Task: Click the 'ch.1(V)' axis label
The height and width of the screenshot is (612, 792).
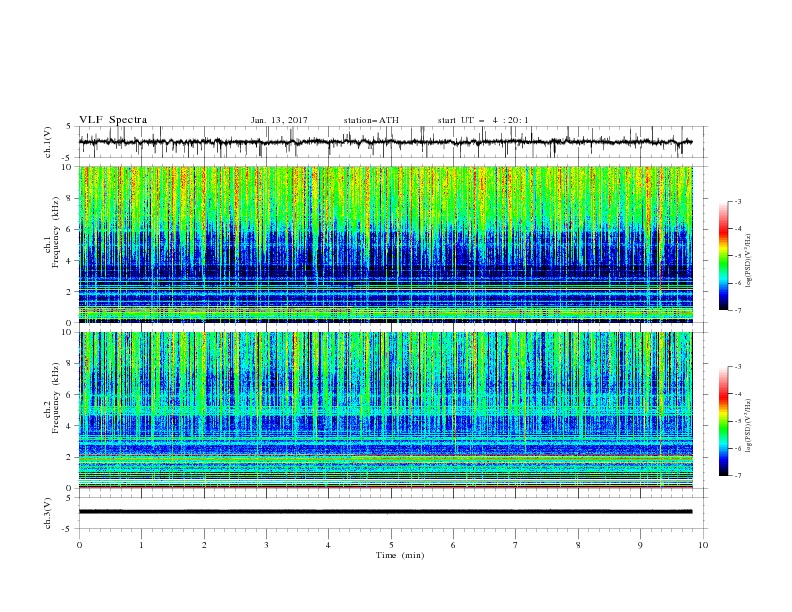Action: tap(47, 142)
